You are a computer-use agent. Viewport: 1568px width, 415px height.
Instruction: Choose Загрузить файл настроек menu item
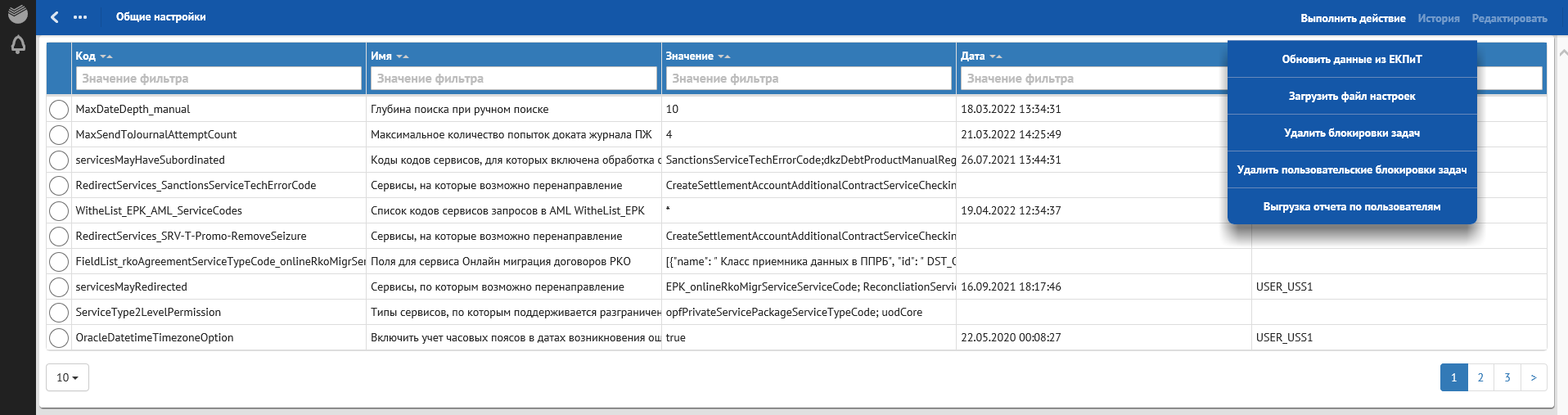tap(1352, 96)
